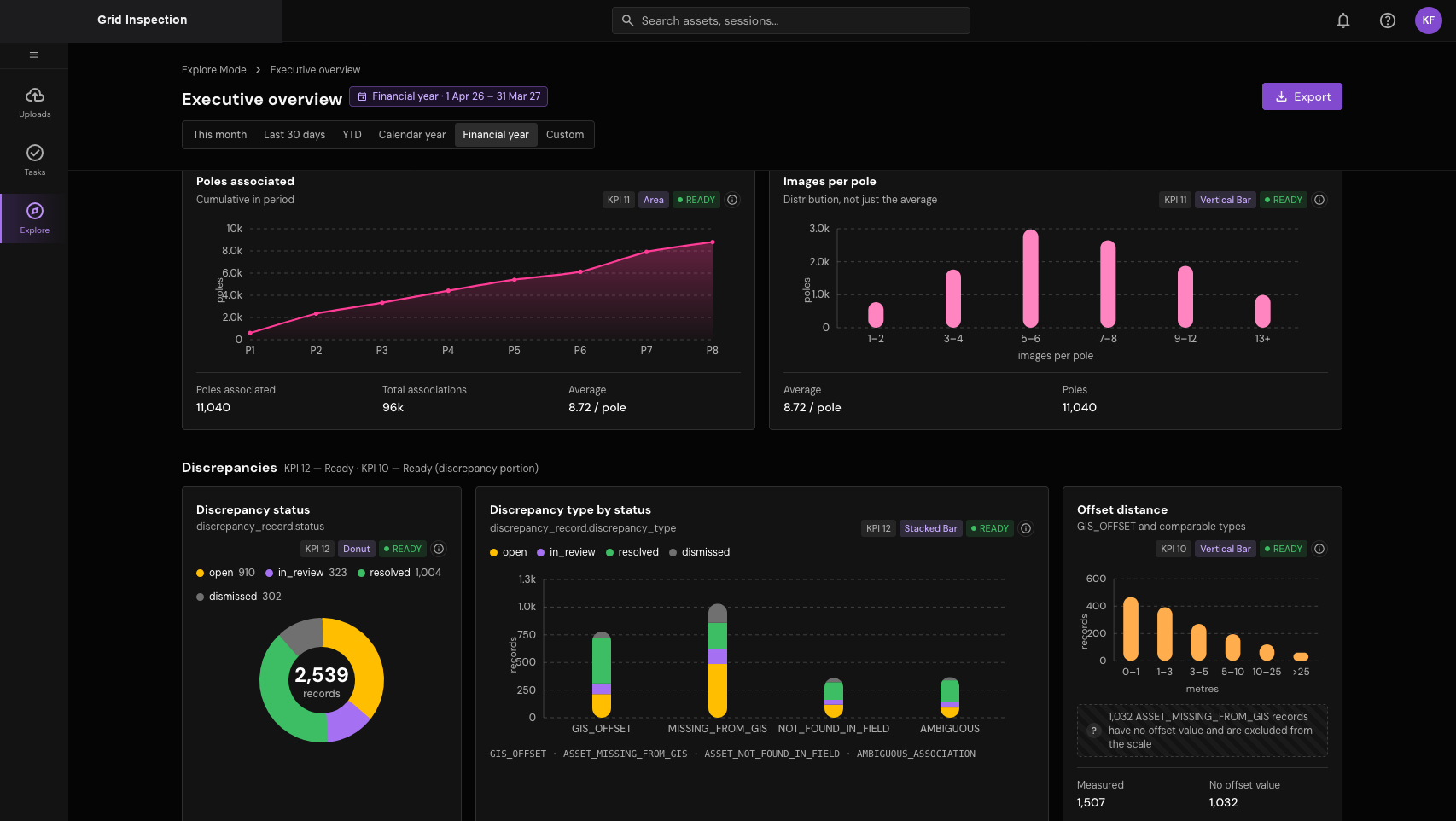The height and width of the screenshot is (821, 1456).
Task: Show info for Discrepancy type by status
Action: click(1026, 528)
